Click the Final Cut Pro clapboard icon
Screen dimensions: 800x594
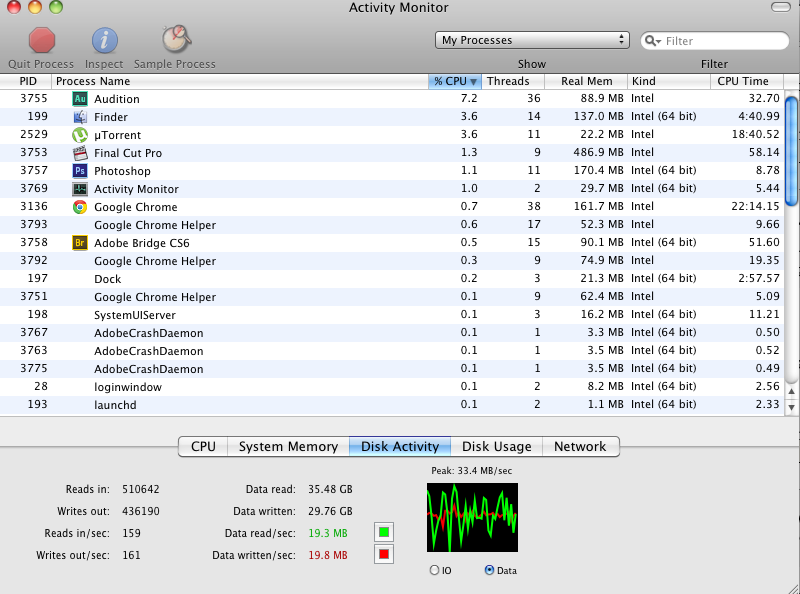point(80,153)
